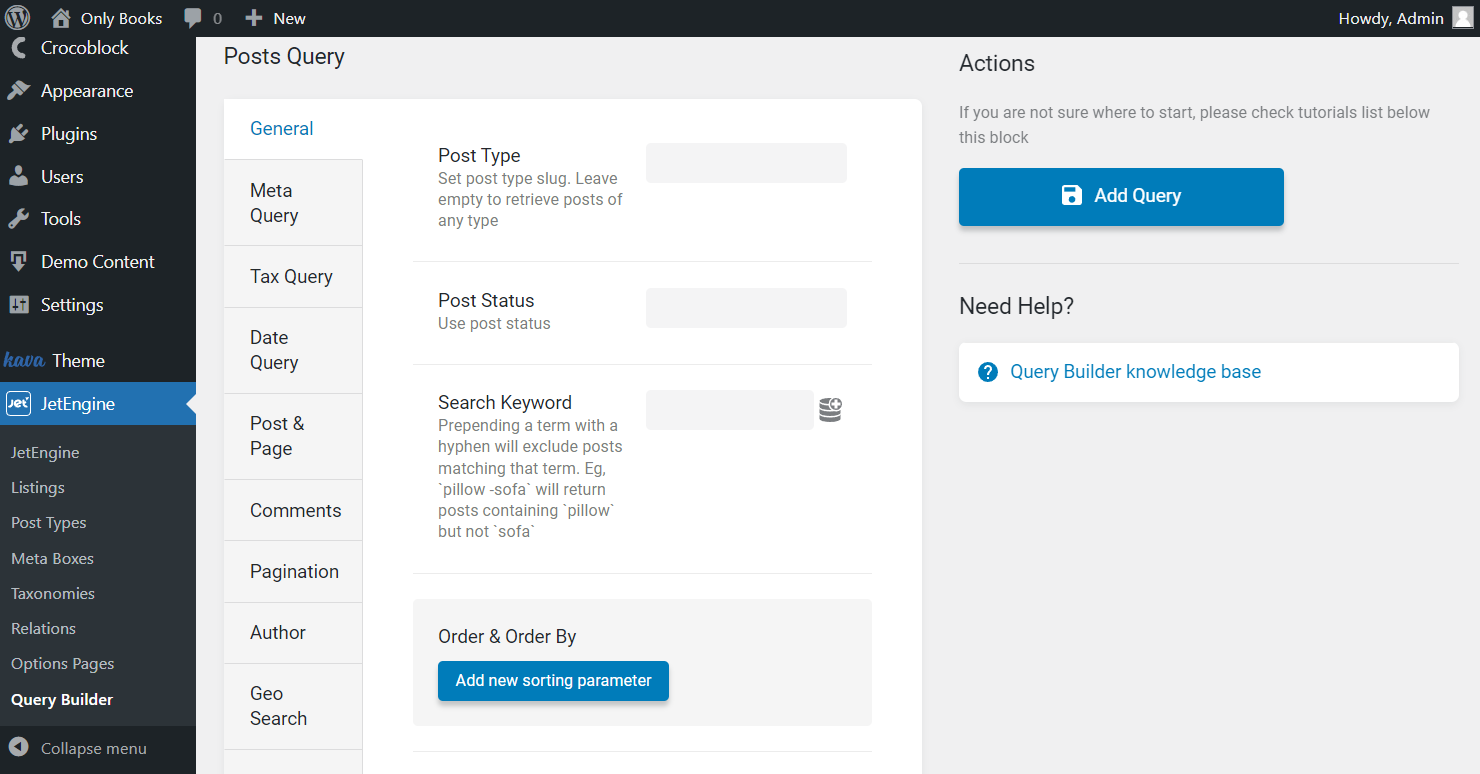Image resolution: width=1480 pixels, height=774 pixels.
Task: Open Query Builder knowledge base link
Action: 1135,372
